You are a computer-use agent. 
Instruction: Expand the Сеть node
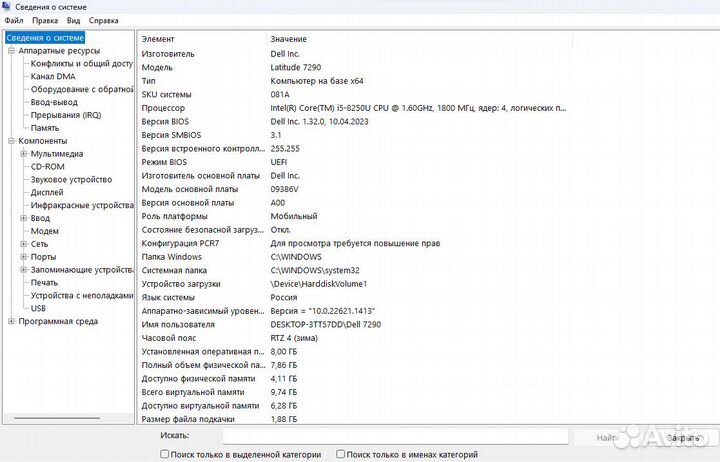[23, 243]
